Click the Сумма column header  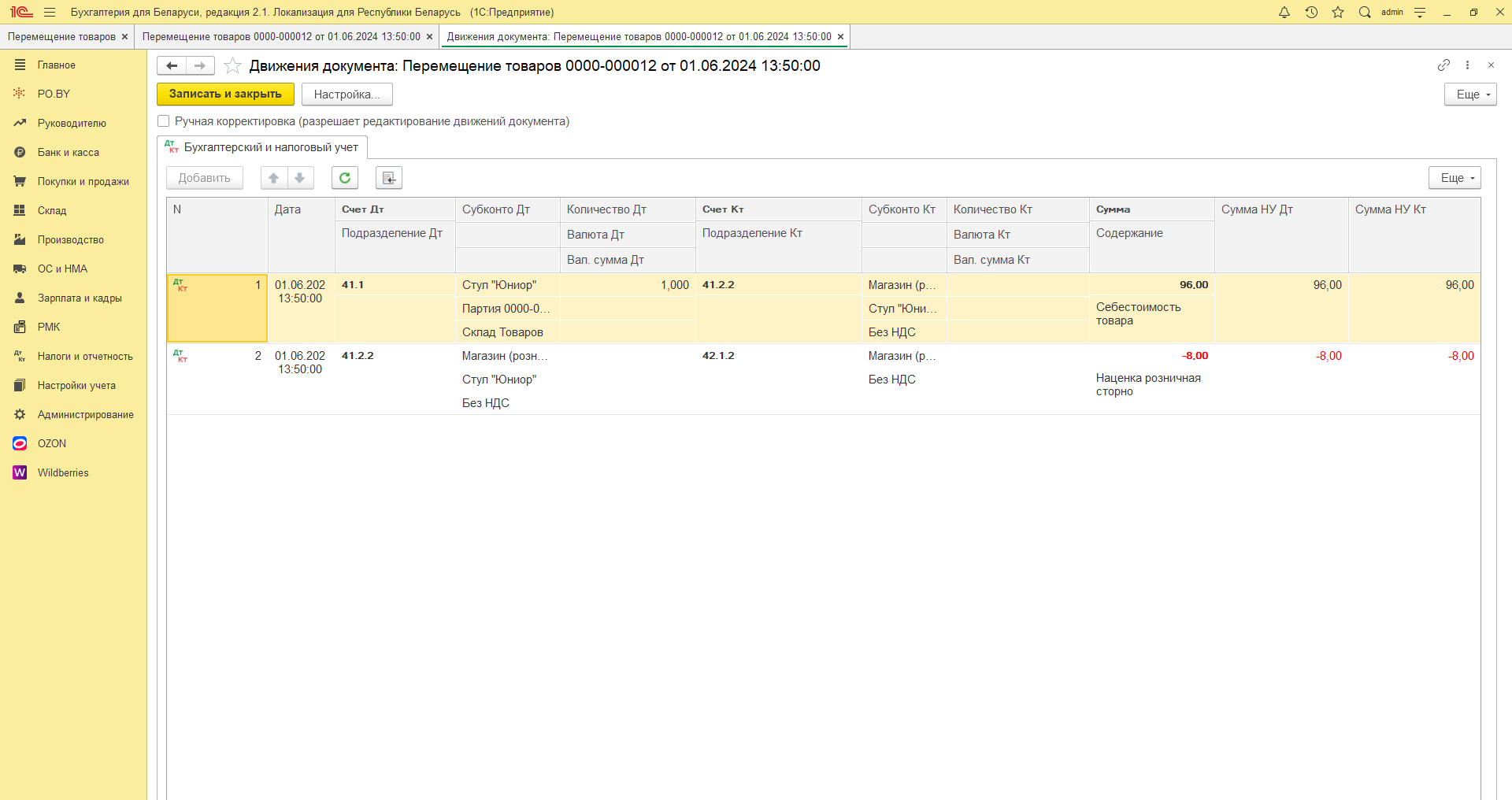1151,209
